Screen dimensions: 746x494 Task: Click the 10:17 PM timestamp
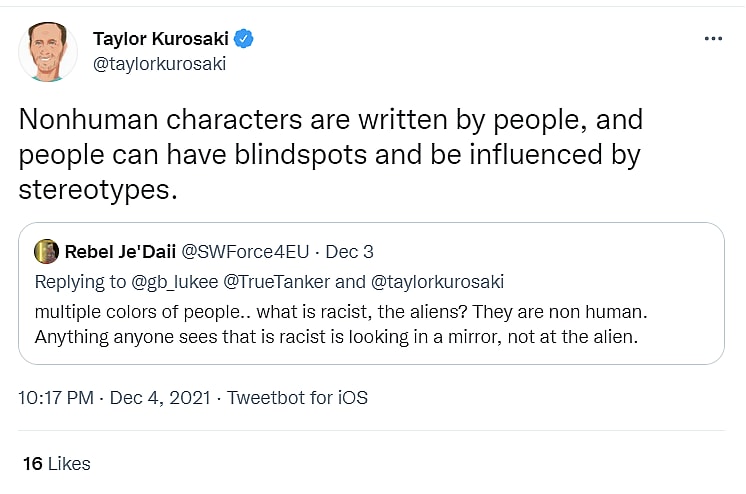click(58, 397)
